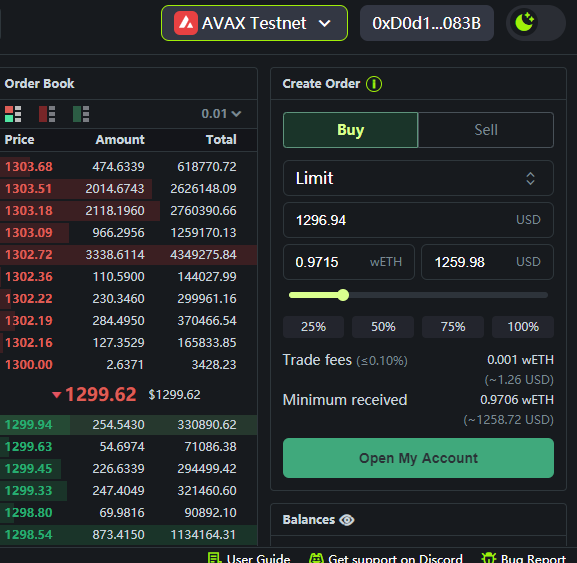The image size is (577, 563).
Task: Select the bid price 1298.54
Action: point(29,535)
